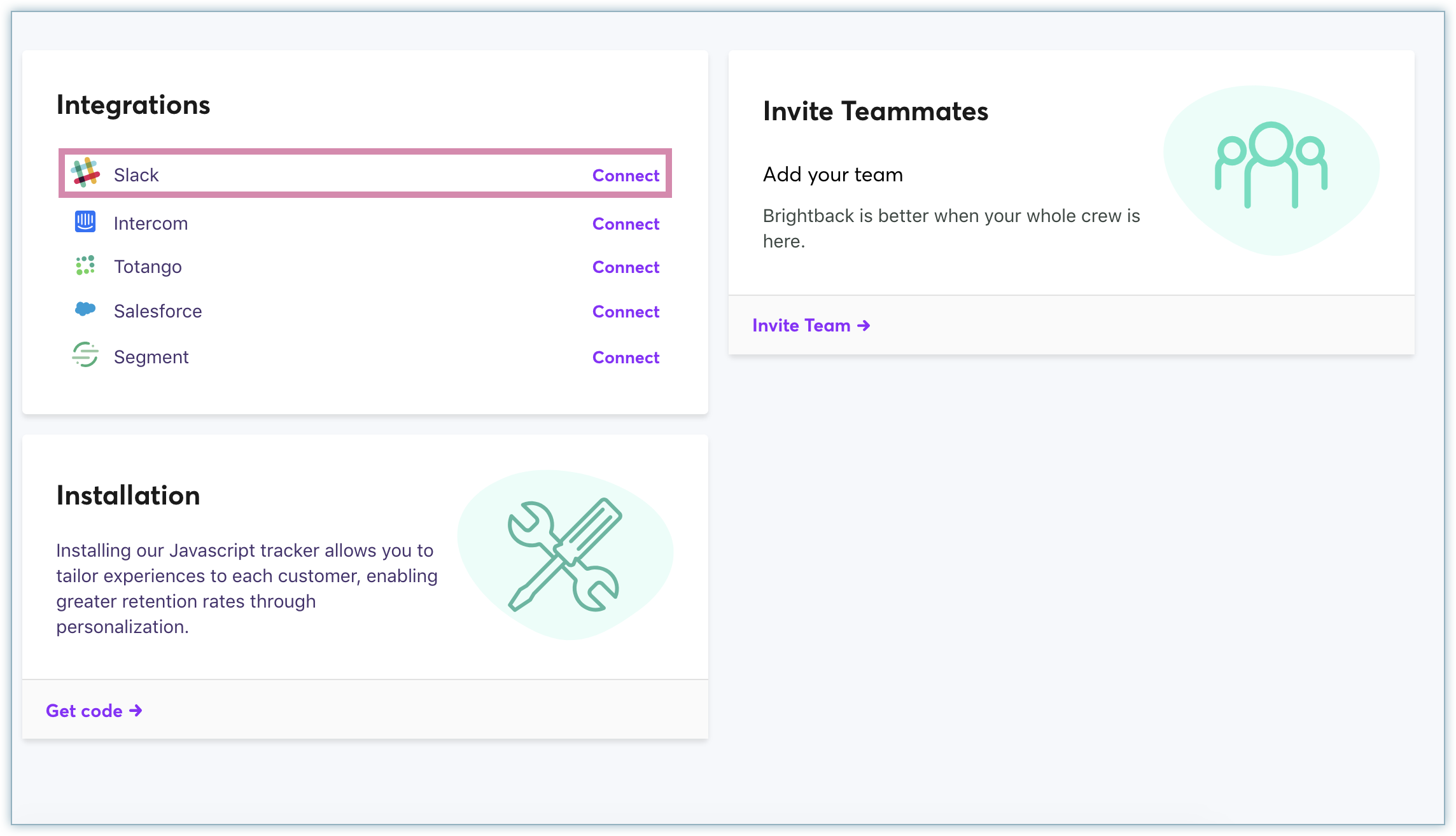The height and width of the screenshot is (836, 1456).
Task: Click the Installation heading
Action: [128, 496]
